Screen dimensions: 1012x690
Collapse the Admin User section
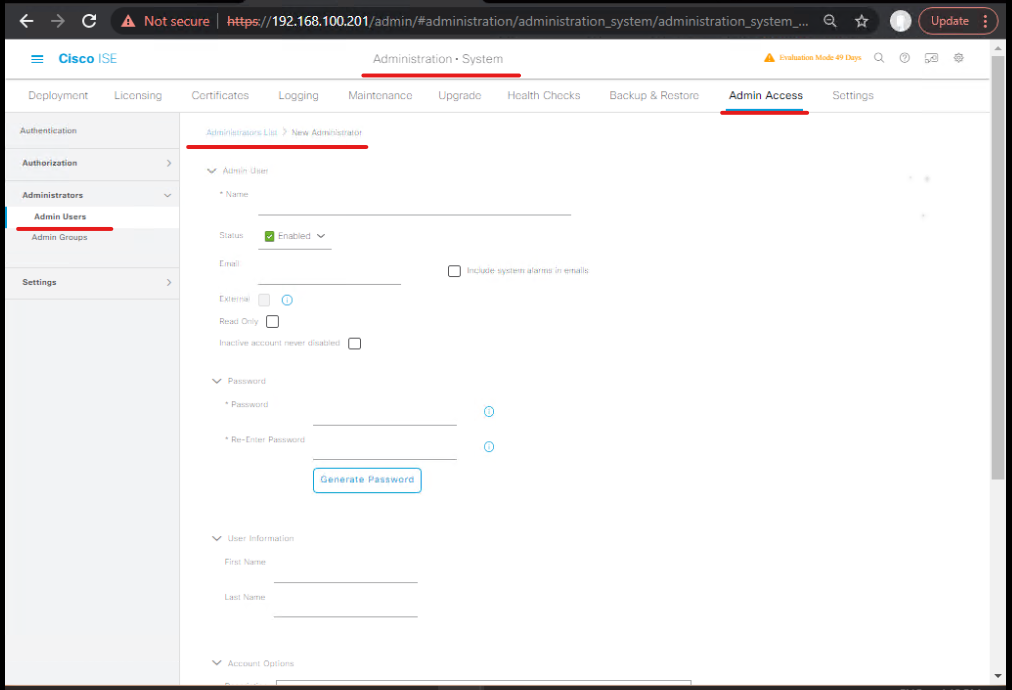click(211, 171)
